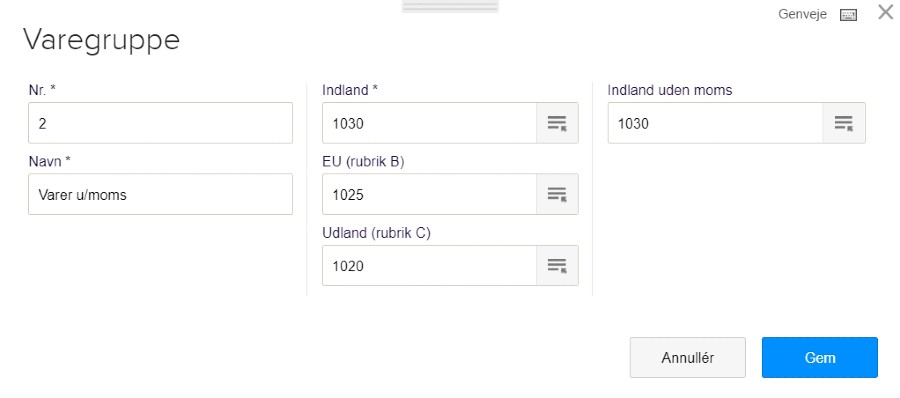Select the Navn field with Varer u/moms
This screenshot has height=398, width=900.
160,194
